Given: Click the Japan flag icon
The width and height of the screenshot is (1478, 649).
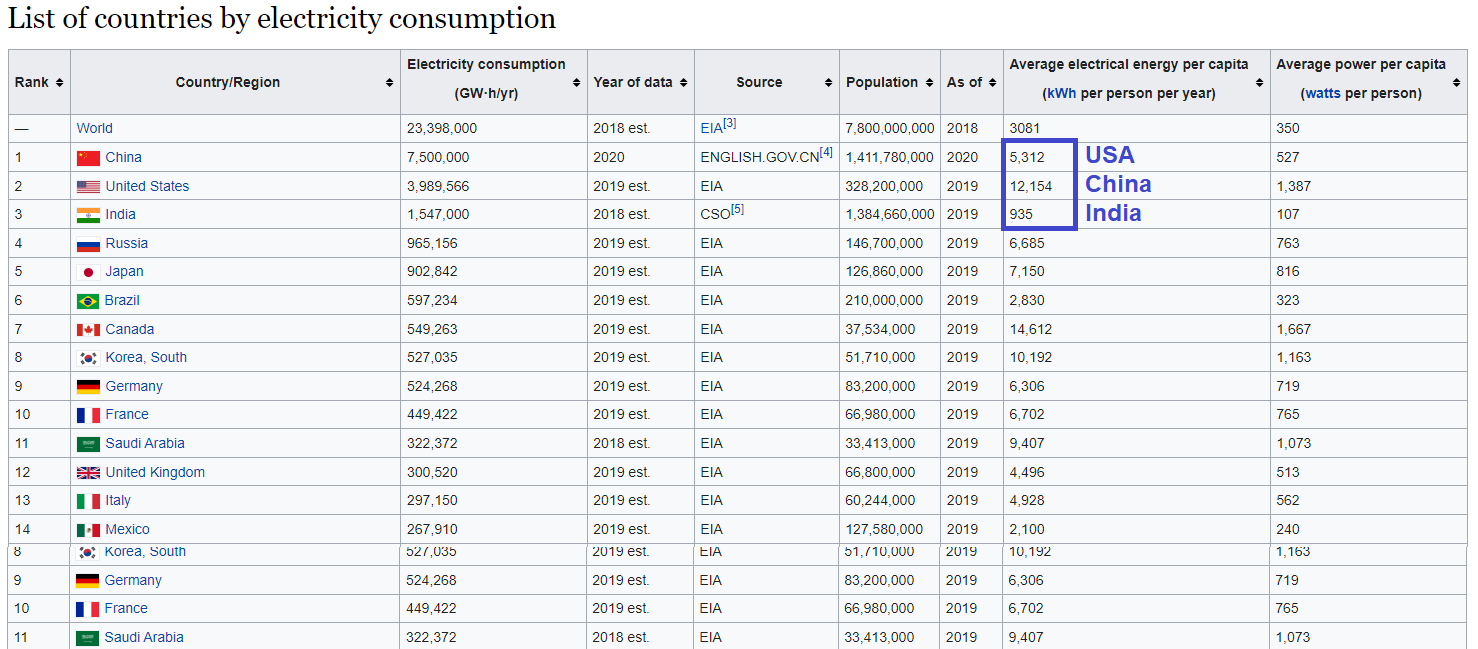Looking at the screenshot, I should (88, 272).
